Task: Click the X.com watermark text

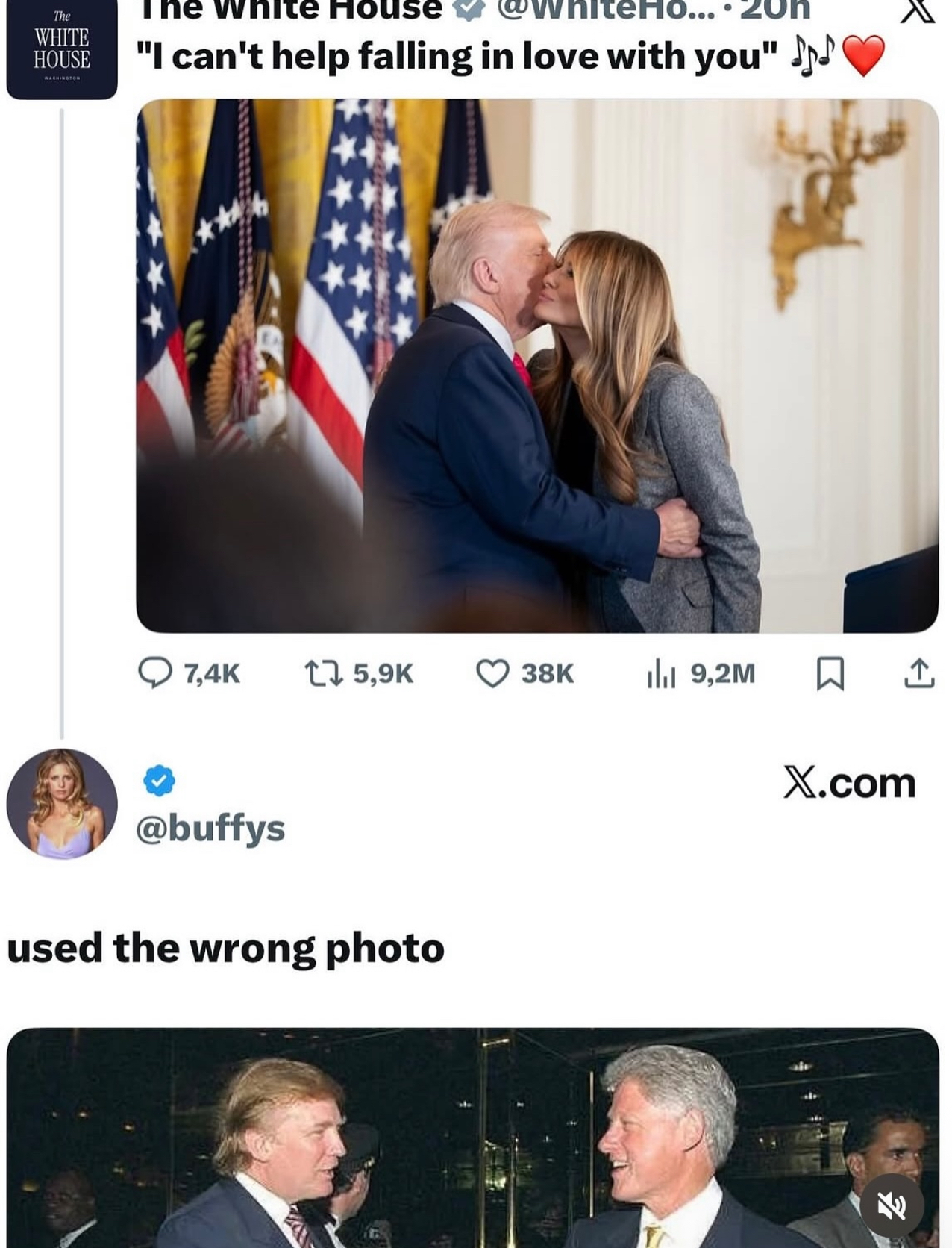Action: tap(849, 783)
